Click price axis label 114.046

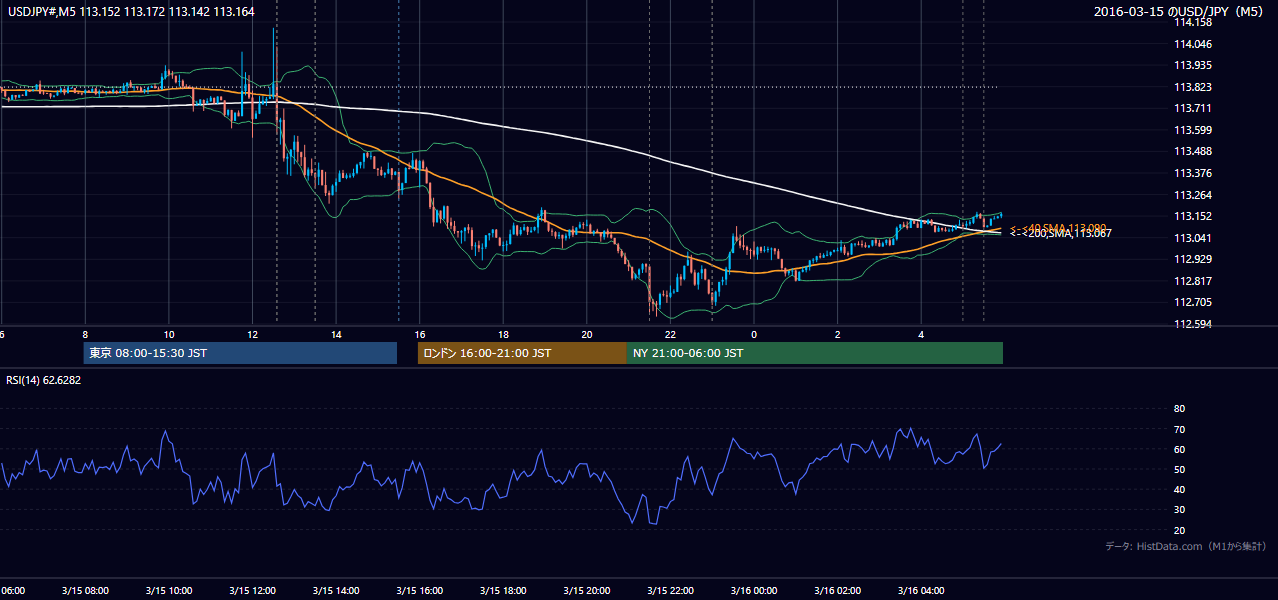(1193, 44)
